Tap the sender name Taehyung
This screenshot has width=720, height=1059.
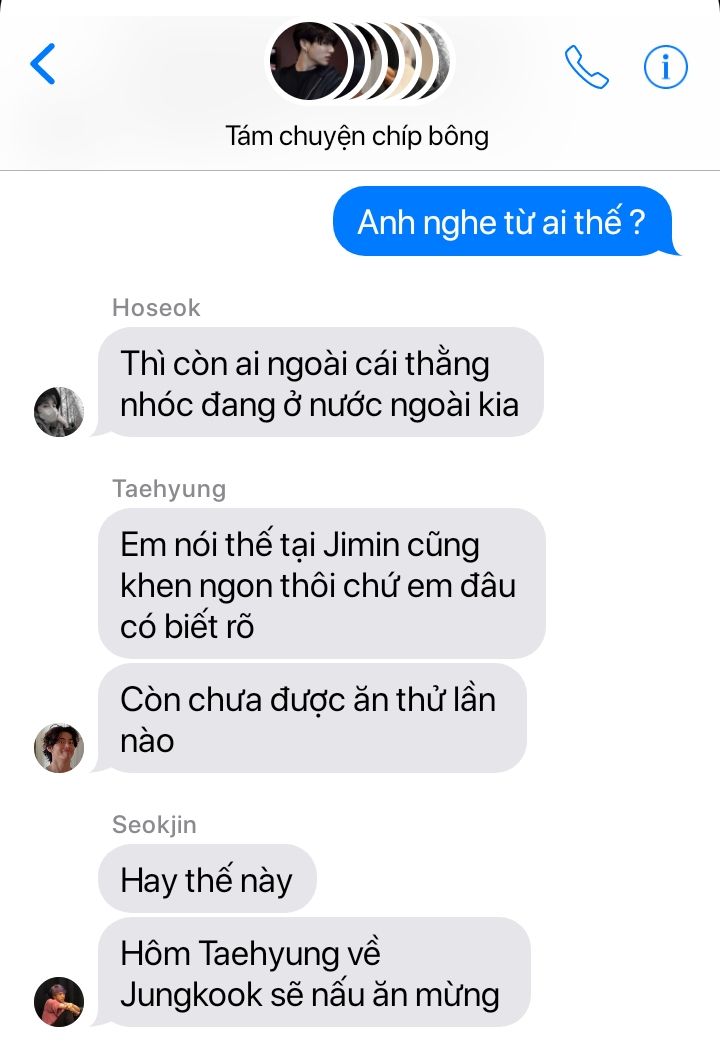tap(169, 488)
